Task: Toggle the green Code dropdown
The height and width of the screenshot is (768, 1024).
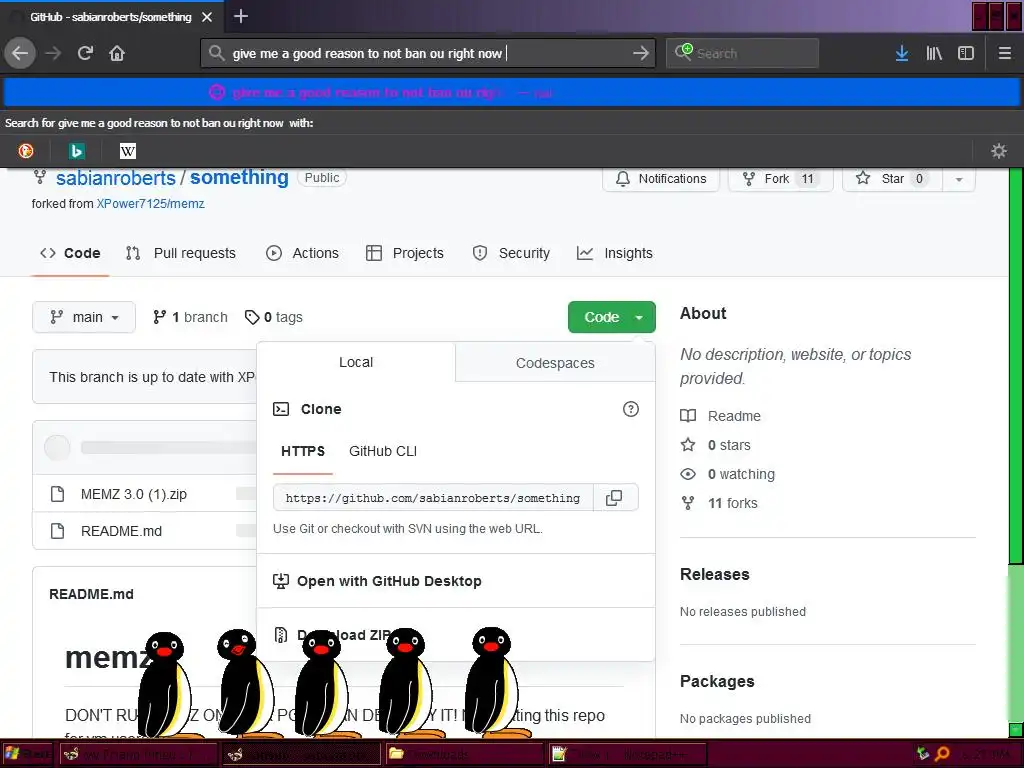Action: click(612, 317)
